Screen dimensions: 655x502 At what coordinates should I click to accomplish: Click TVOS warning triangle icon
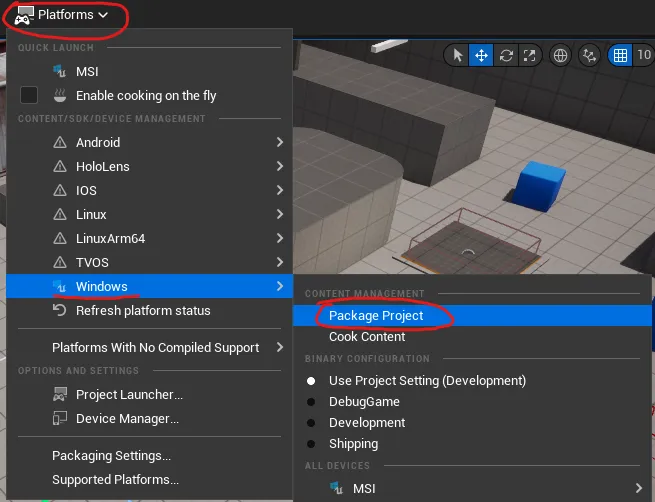click(x=60, y=263)
